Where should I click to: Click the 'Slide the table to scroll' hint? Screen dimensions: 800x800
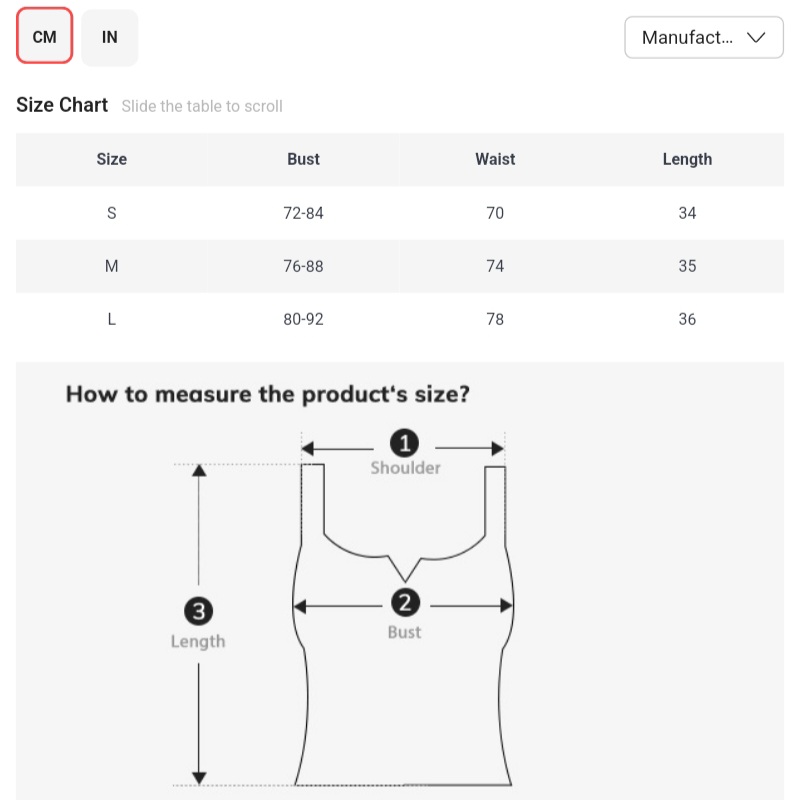[202, 106]
